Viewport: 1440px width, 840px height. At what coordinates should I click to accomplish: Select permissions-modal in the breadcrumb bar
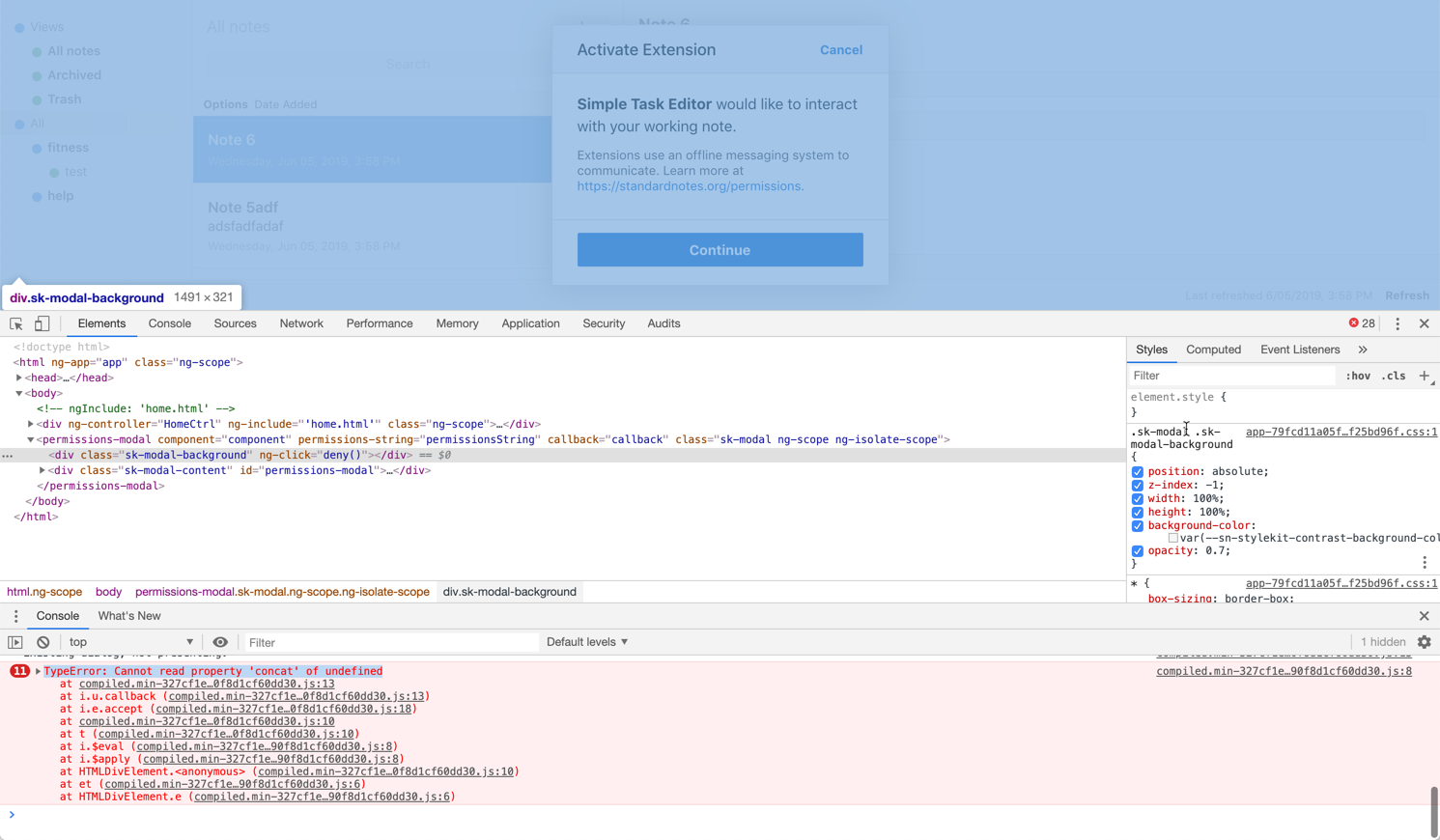[282, 592]
